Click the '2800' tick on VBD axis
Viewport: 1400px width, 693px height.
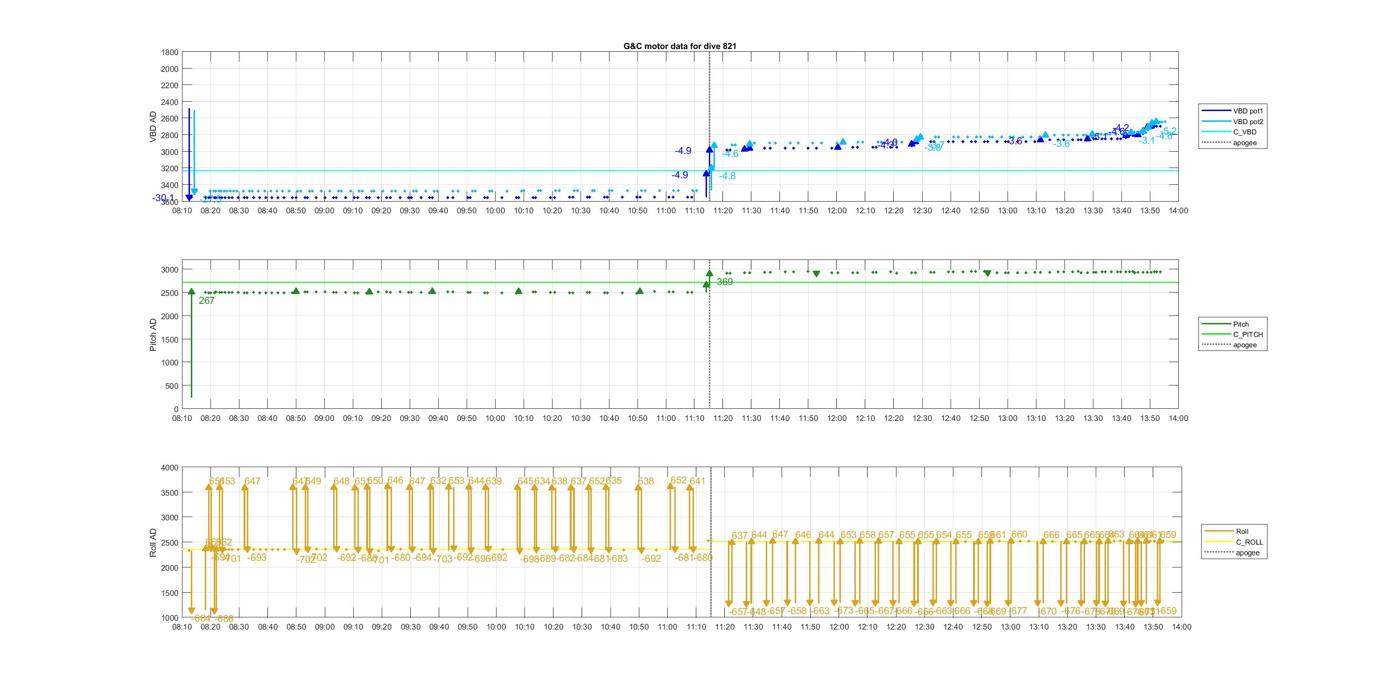170,135
